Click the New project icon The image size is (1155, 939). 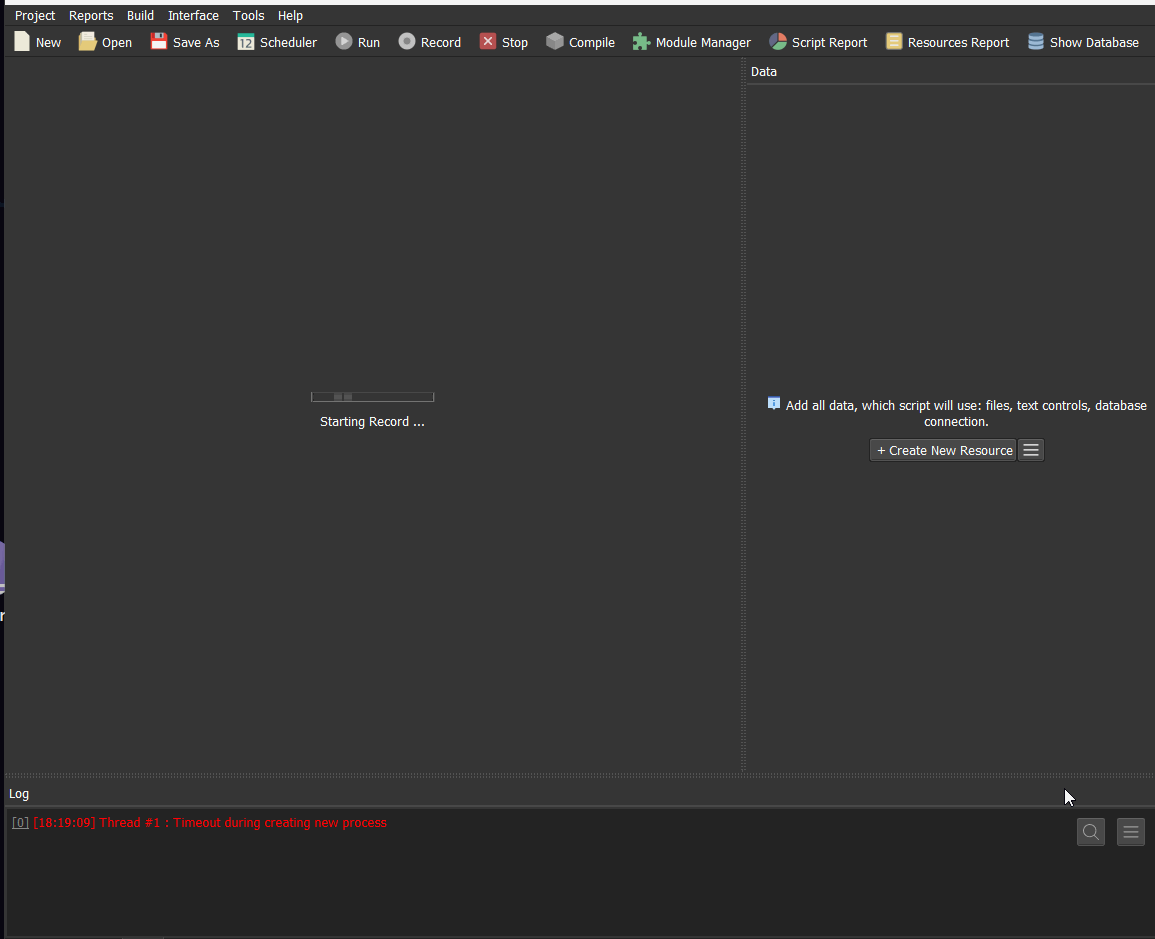coord(22,42)
